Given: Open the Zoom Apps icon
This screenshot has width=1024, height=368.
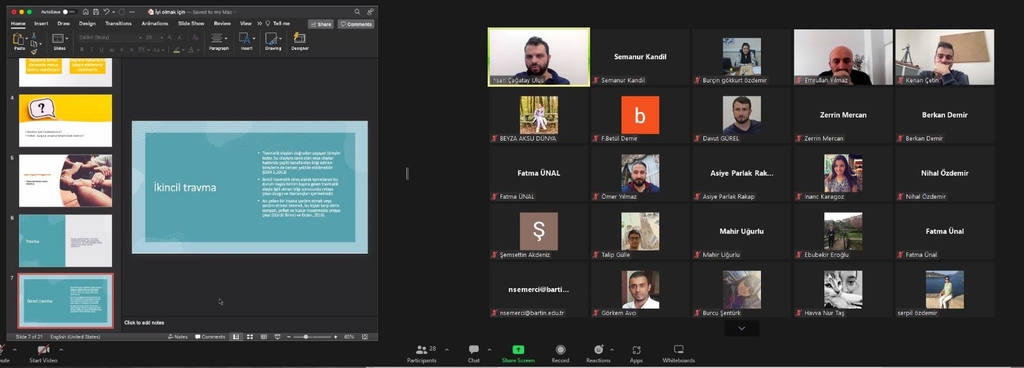Looking at the screenshot, I should coord(636,350).
